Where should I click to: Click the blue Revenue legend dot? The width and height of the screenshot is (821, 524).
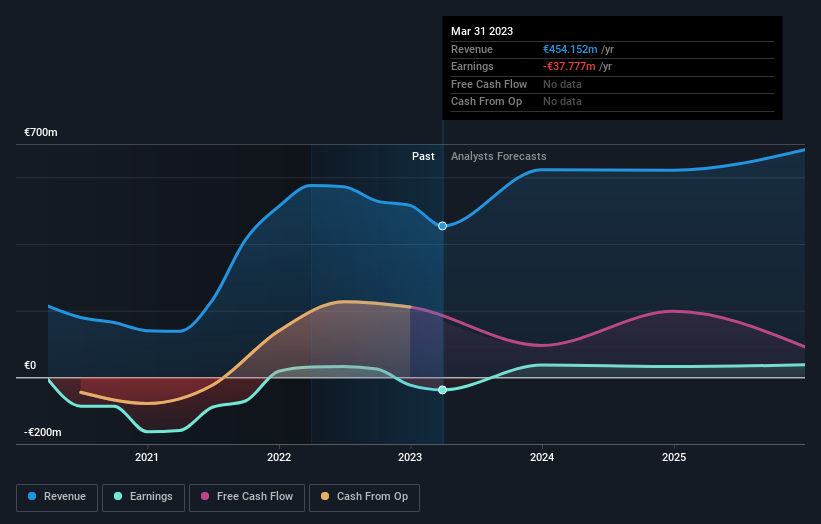(32, 496)
